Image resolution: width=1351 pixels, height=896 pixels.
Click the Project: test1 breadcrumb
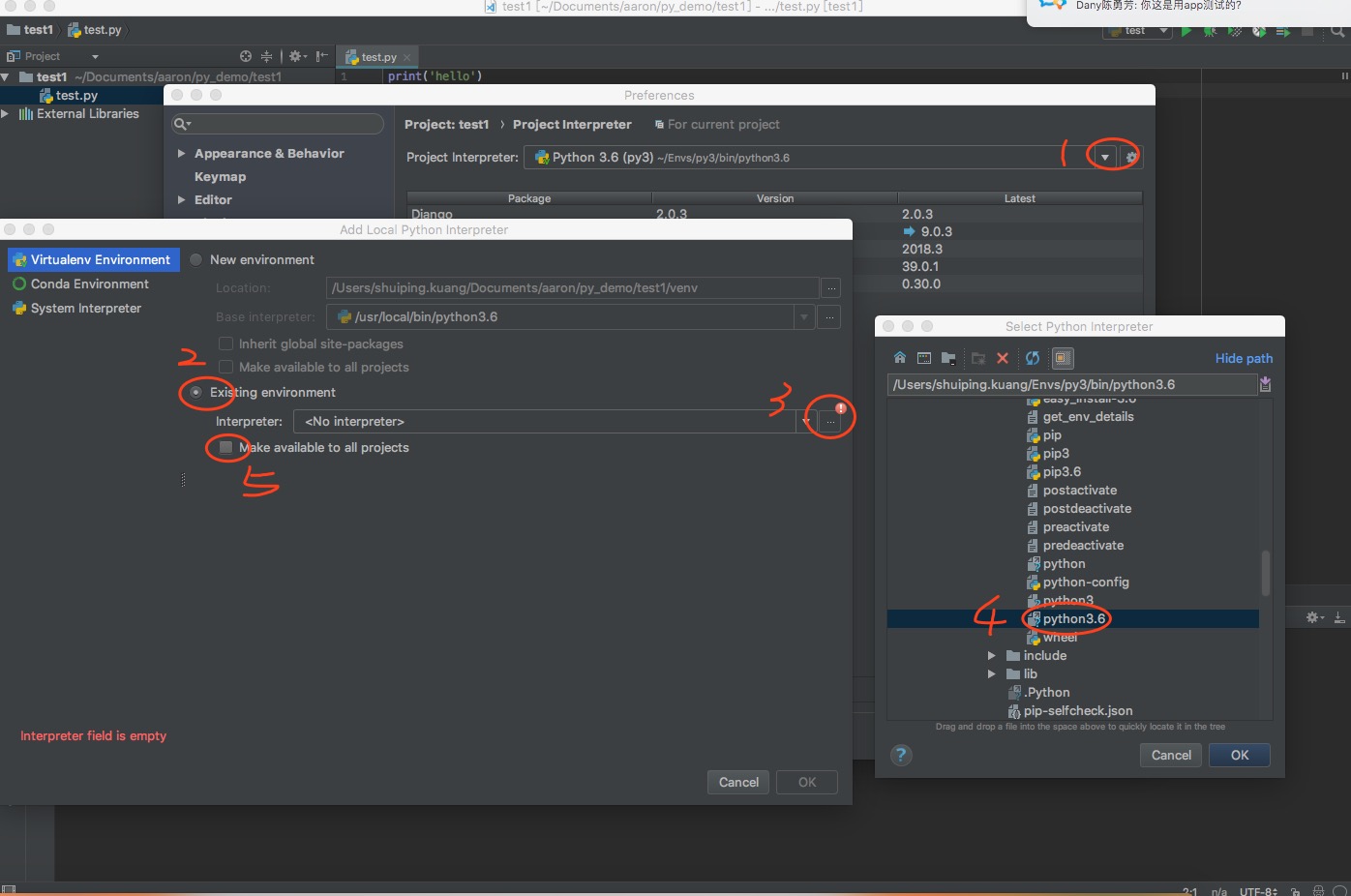tap(446, 124)
